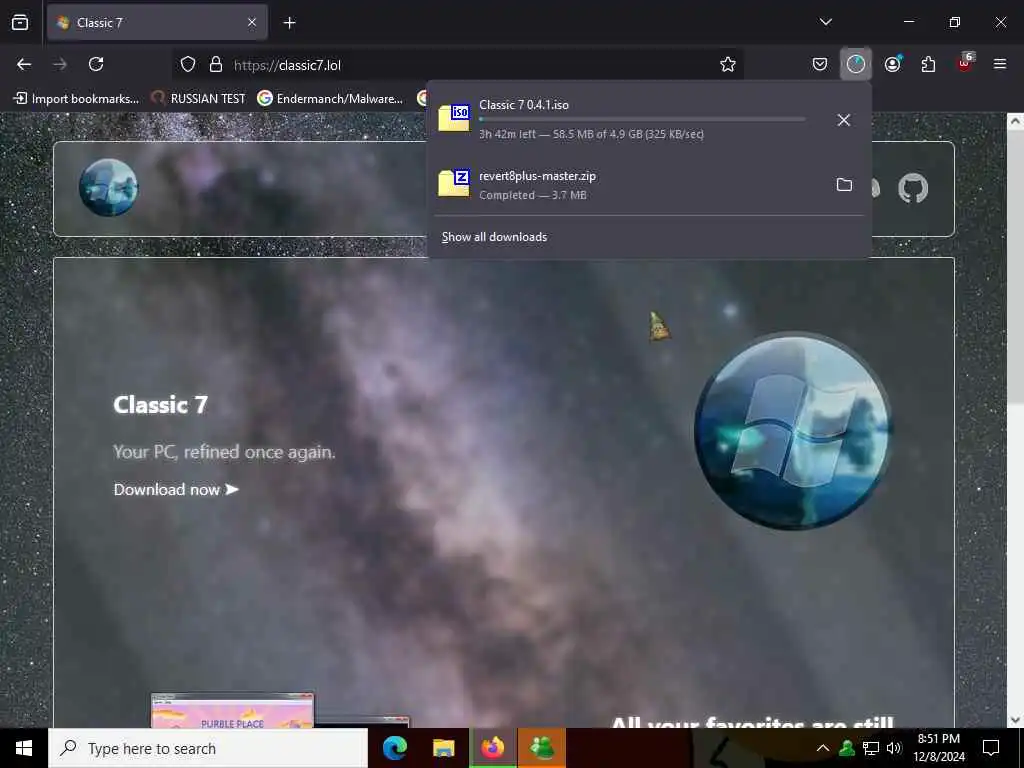Click the taskbar search box
Viewport: 1024px width, 768px height.
[208, 748]
